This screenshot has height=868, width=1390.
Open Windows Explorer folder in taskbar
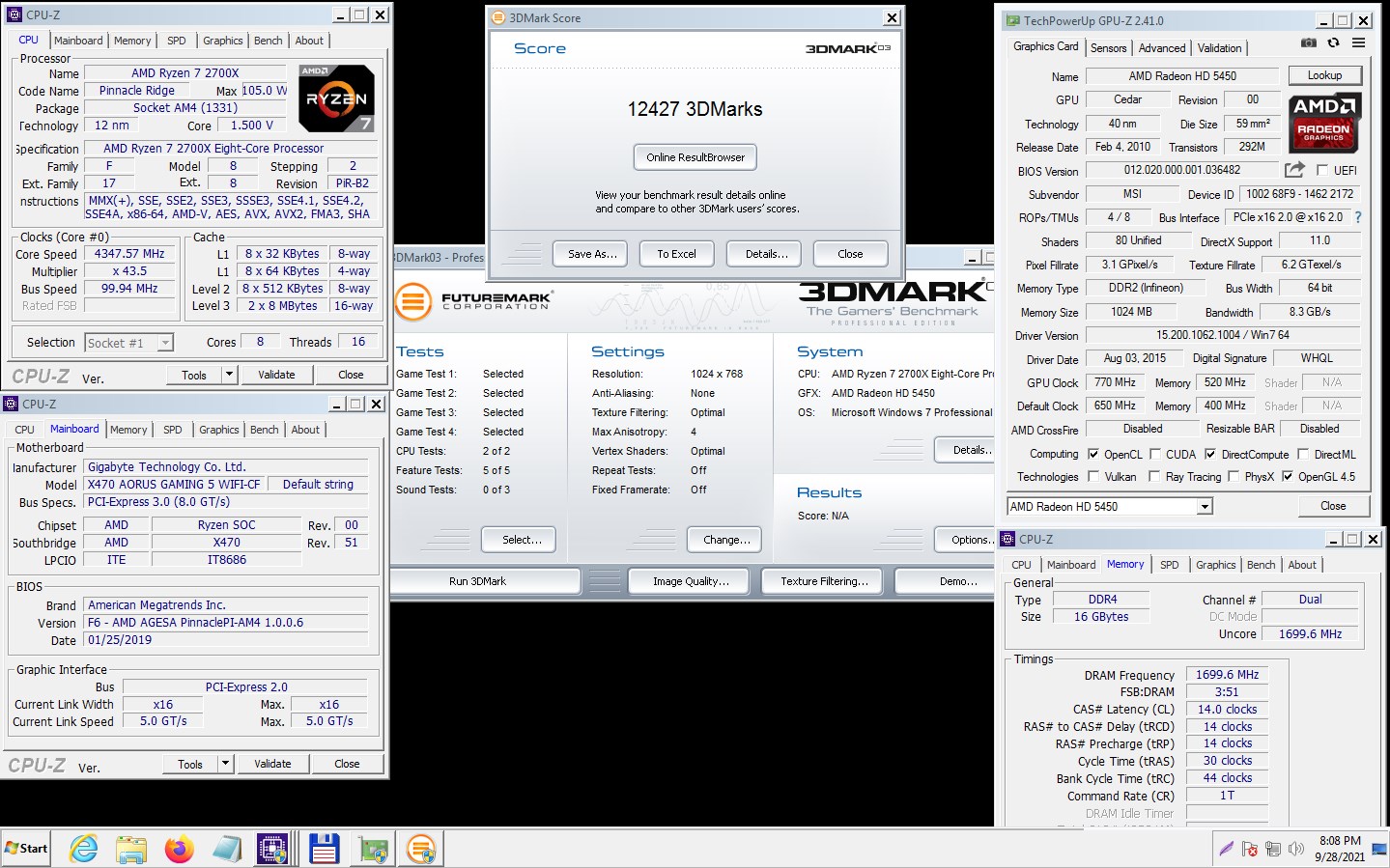click(x=131, y=849)
